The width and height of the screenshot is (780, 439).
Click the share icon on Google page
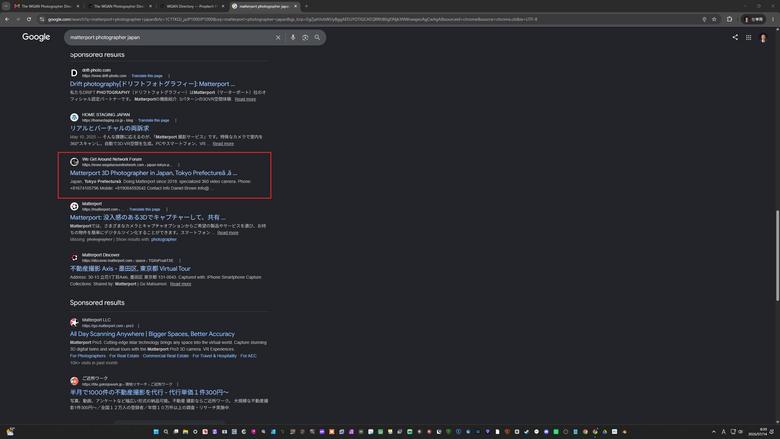pos(735,37)
